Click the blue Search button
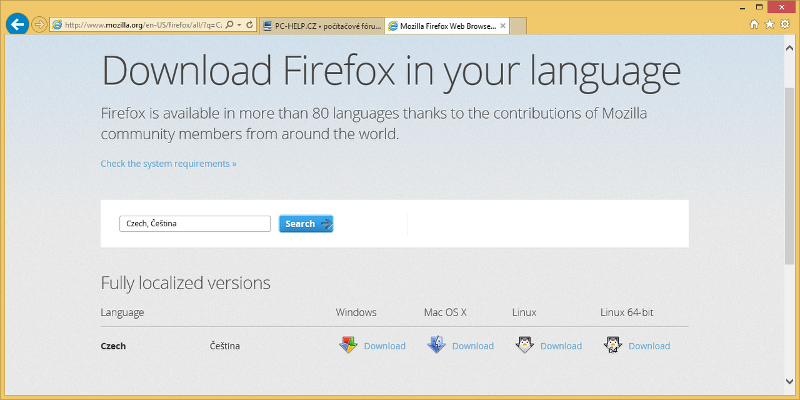Screen dimensions: 800x400 point(306,223)
